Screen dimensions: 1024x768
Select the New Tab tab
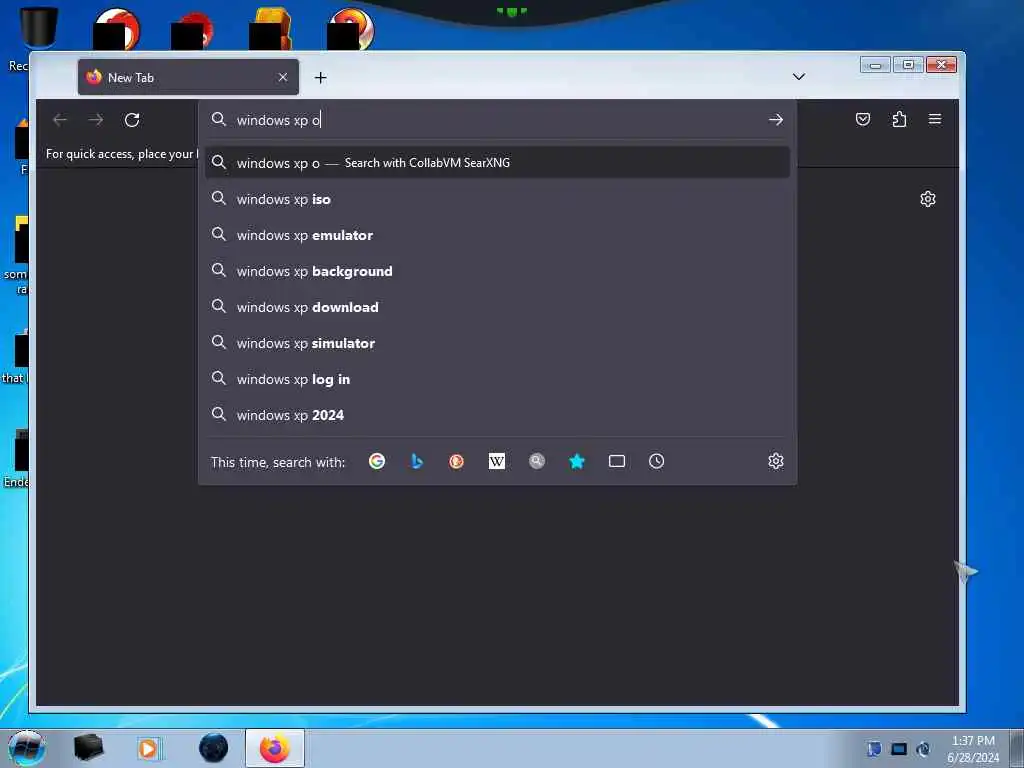[x=188, y=77]
